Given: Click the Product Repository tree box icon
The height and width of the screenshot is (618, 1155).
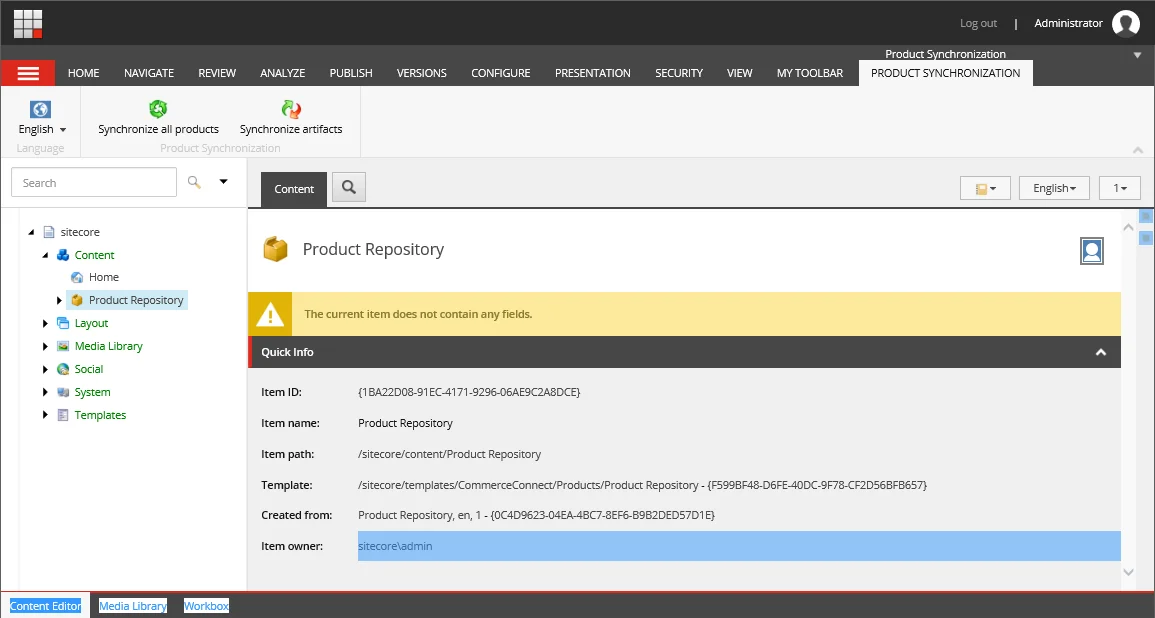Looking at the screenshot, I should click(x=77, y=301).
